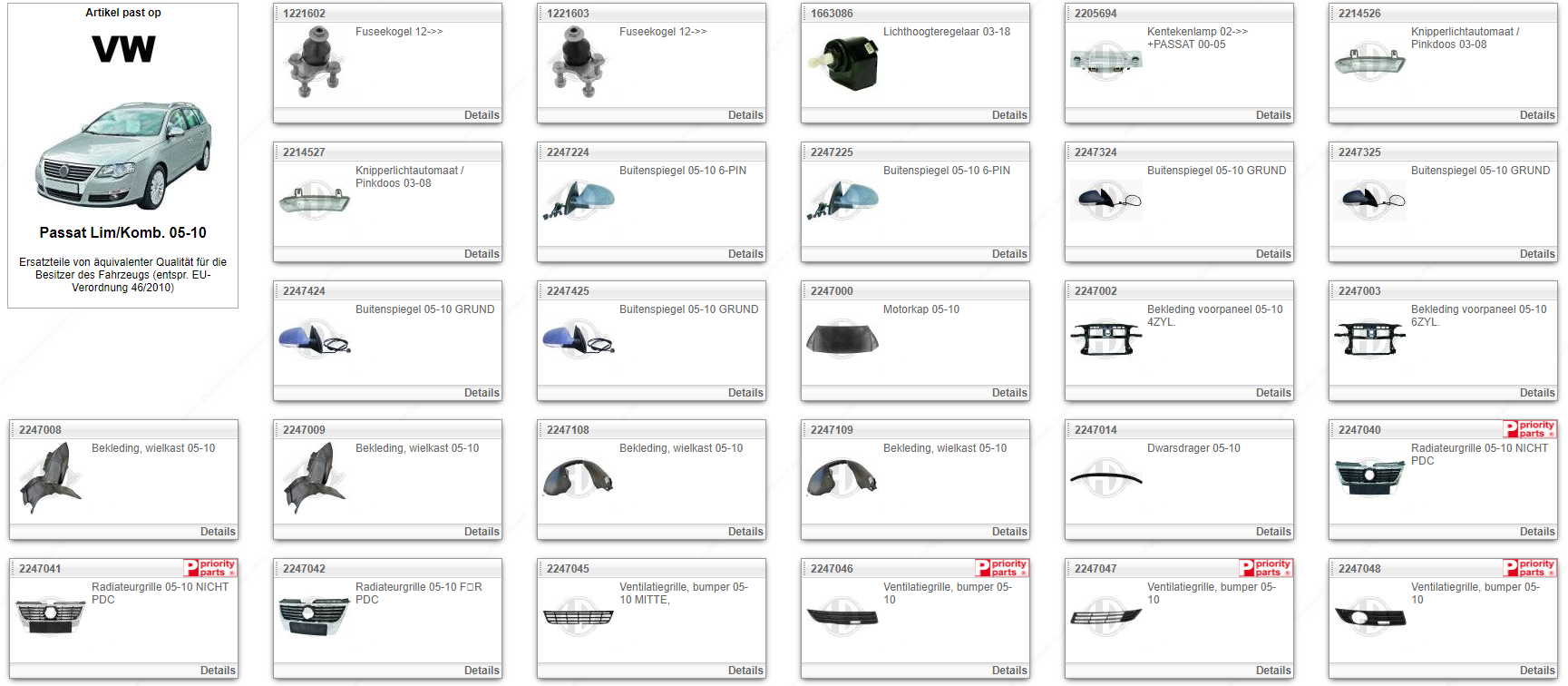Image resolution: width=1568 pixels, height=686 pixels.
Task: Click the Passat Lim/Komb. 05-10 title
Action: click(x=123, y=233)
